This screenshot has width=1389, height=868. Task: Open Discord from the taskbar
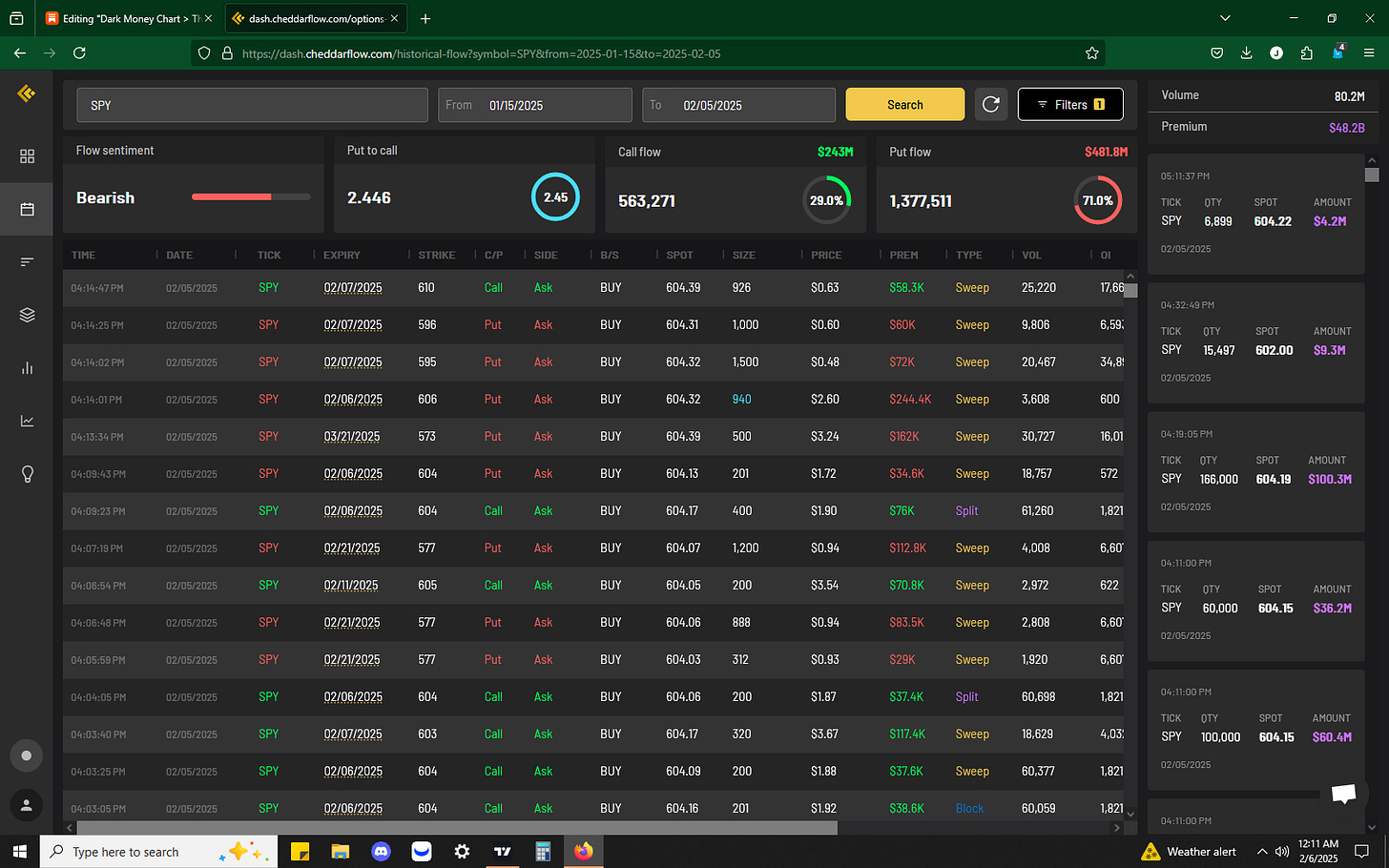tap(381, 851)
